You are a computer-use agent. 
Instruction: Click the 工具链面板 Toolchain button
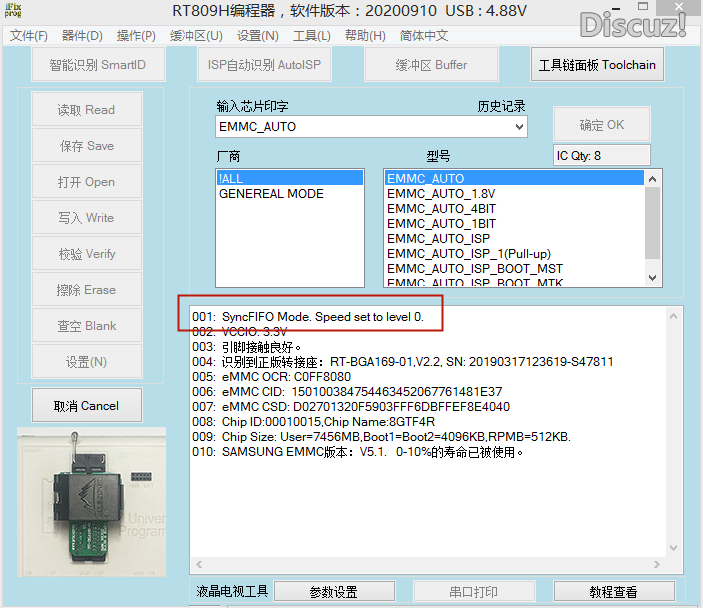pos(597,65)
